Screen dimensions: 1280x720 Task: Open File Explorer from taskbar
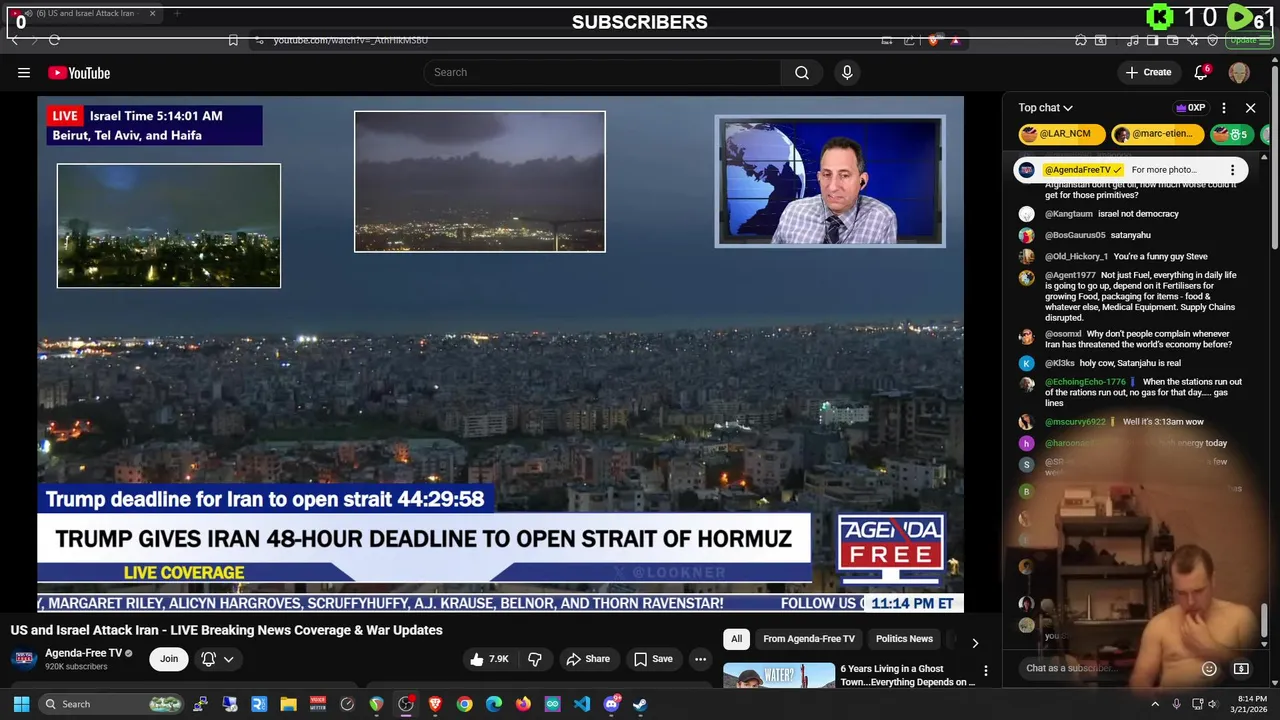tap(288, 704)
